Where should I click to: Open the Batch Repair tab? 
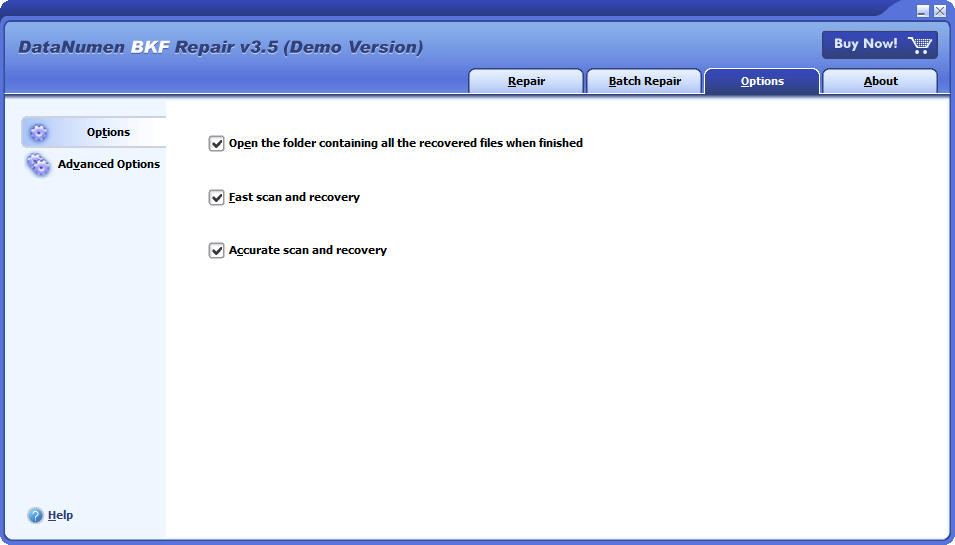click(644, 81)
